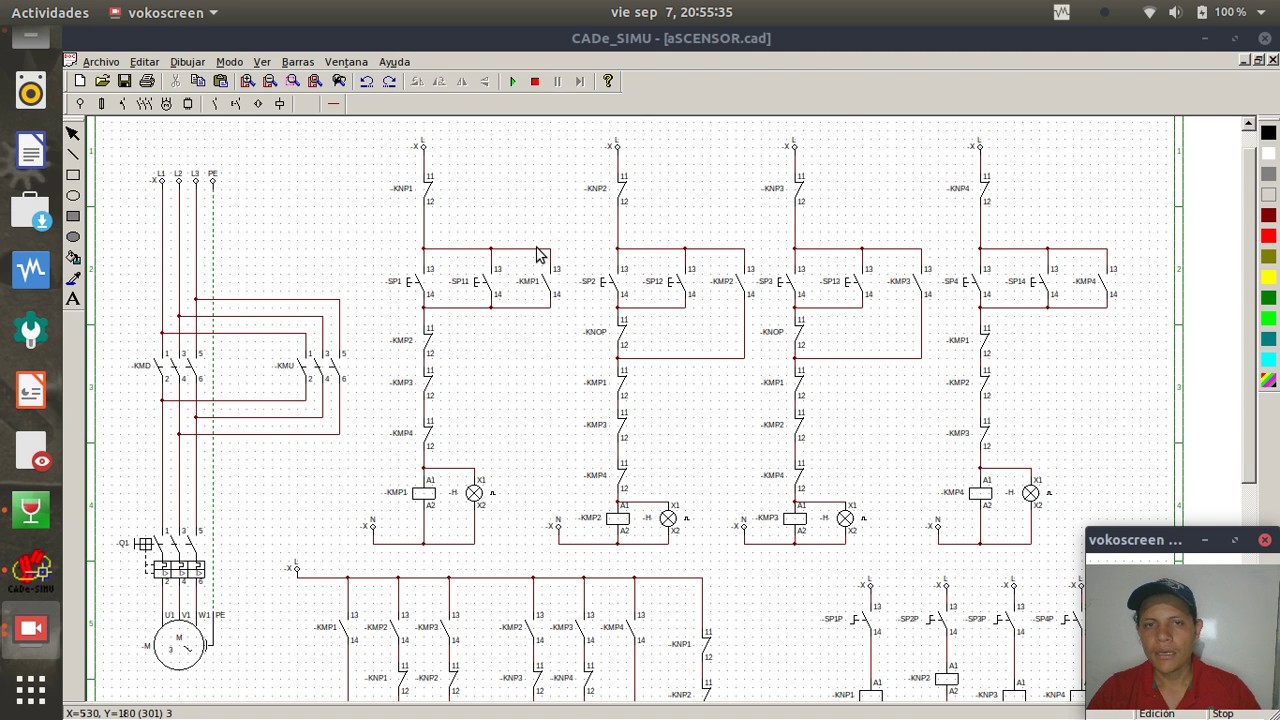Select the arrow pointer tool
Viewport: 1280px width, 720px height.
point(73,133)
